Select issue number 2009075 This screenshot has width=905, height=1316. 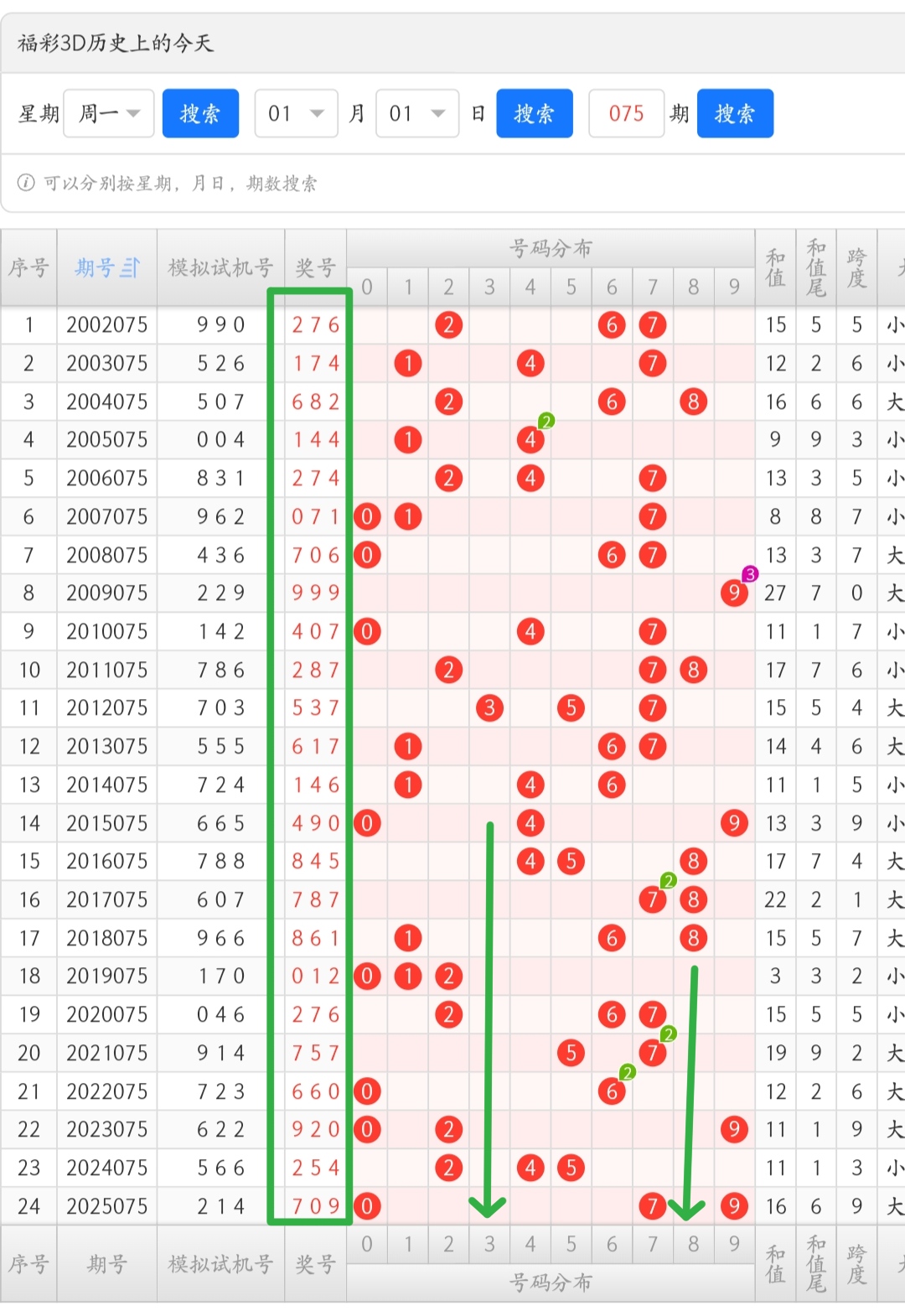tap(107, 593)
